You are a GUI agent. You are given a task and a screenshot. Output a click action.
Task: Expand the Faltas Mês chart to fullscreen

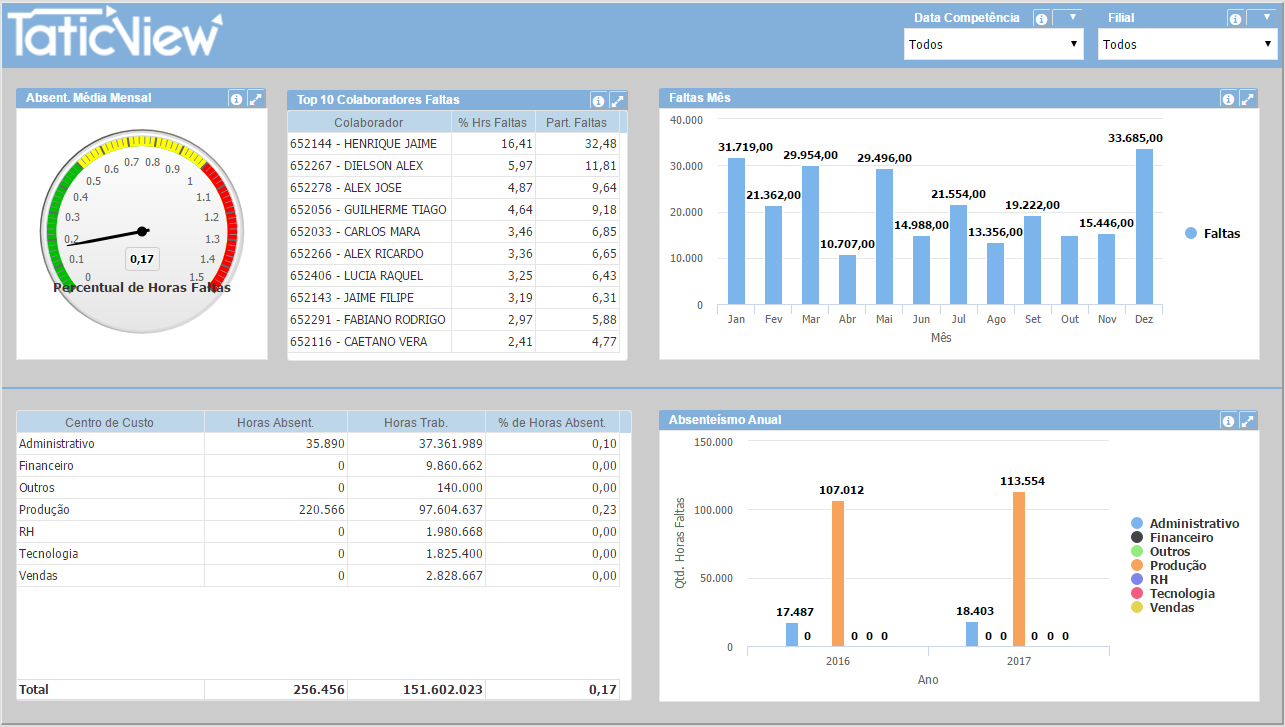tap(1247, 98)
